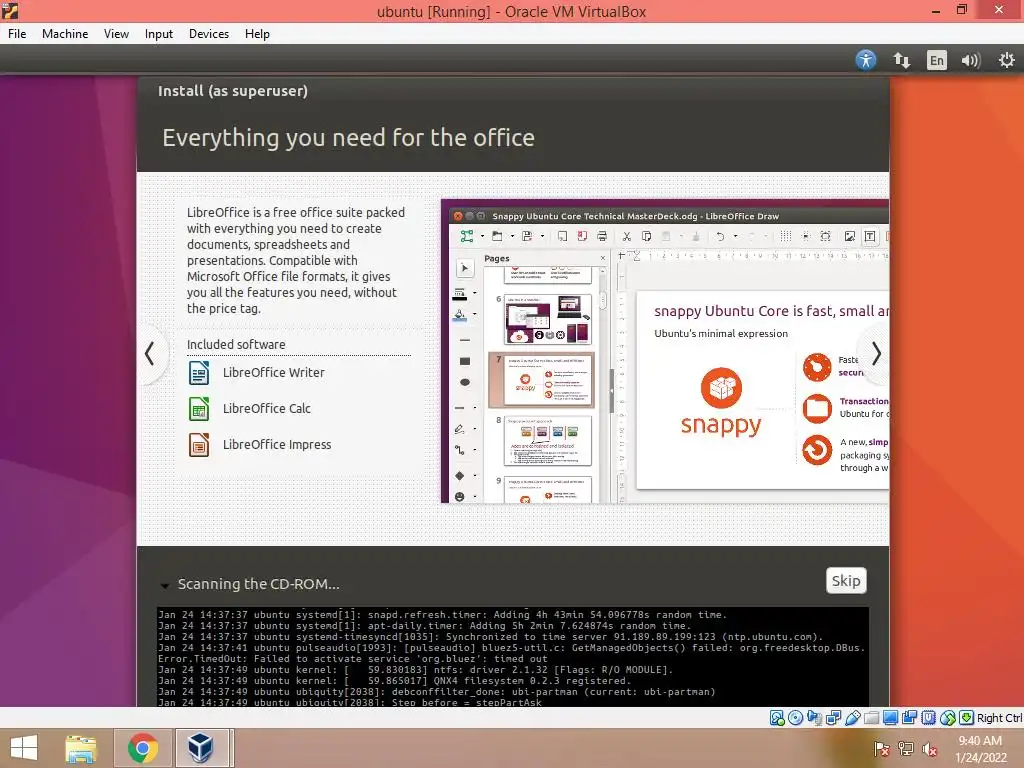Click the VirtualBox display status icon
Image resolution: width=1024 pixels, height=768 pixels.
coord(890,718)
